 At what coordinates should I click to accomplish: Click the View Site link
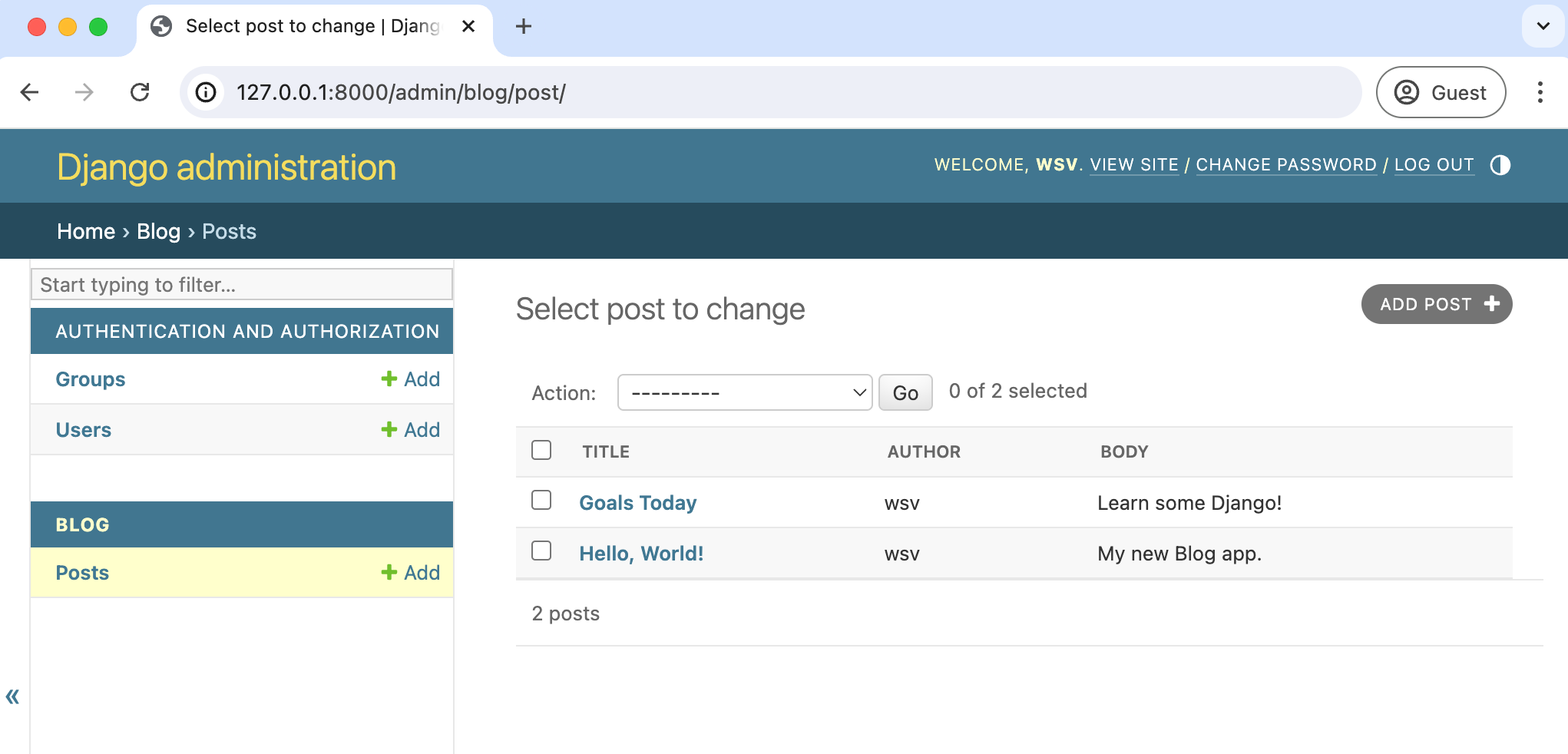1134,165
